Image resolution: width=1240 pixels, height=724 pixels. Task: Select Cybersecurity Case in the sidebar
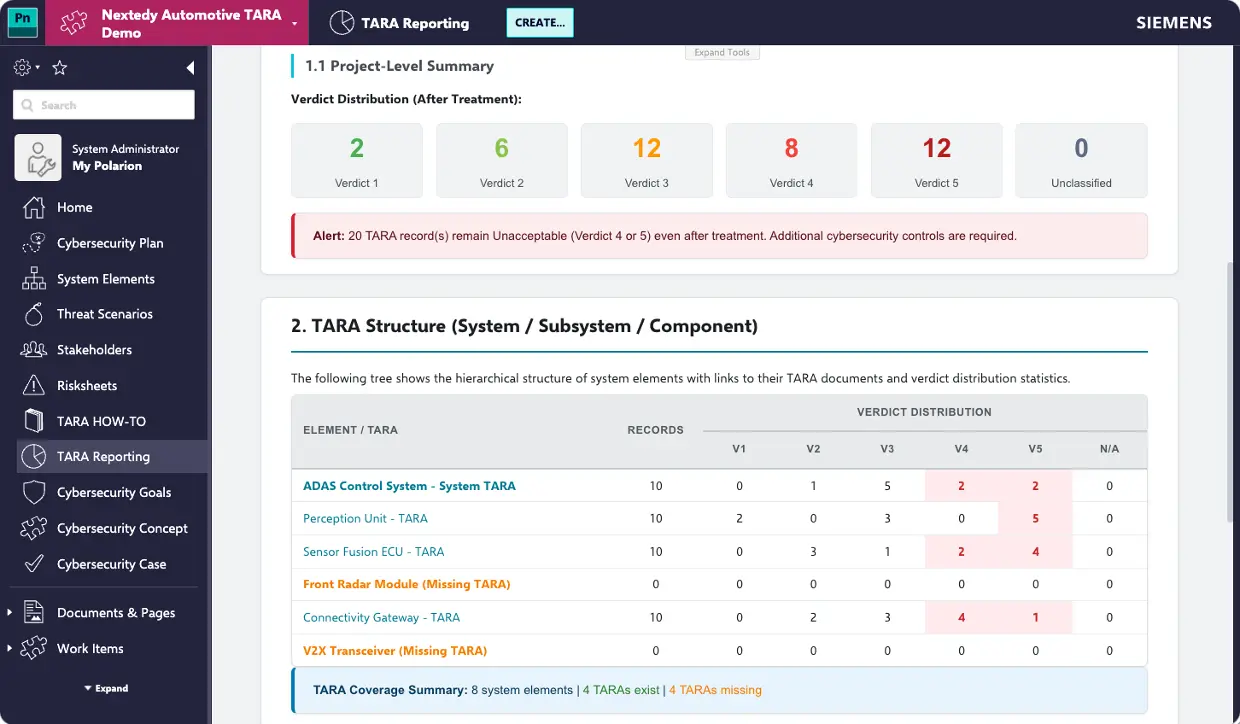click(x=111, y=564)
